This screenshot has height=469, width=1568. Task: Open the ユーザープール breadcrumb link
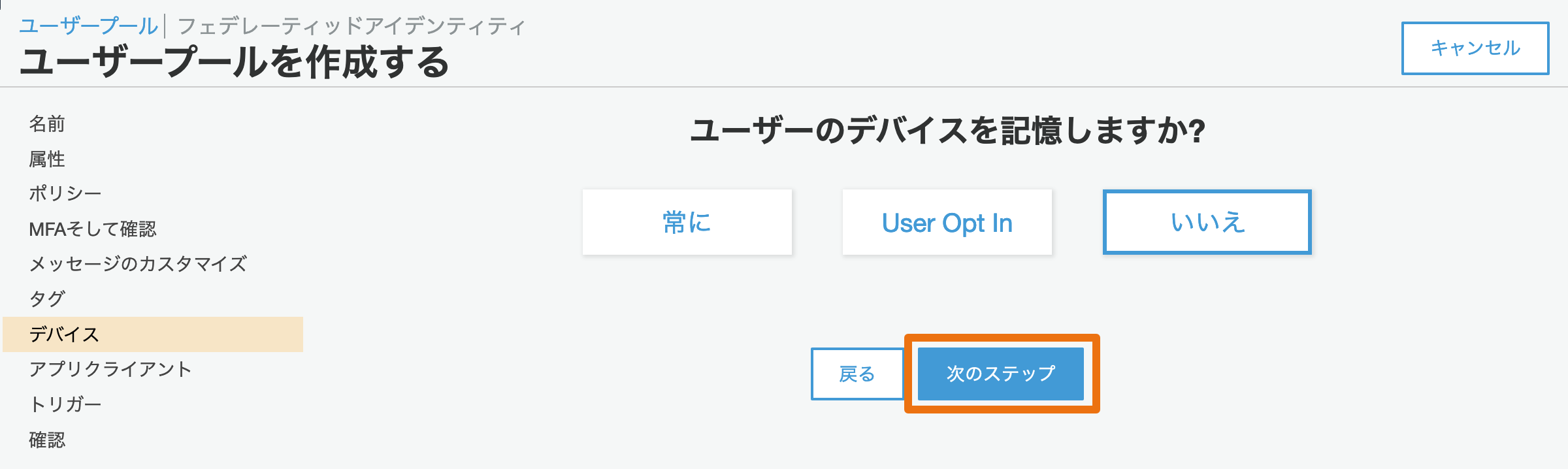point(89,26)
